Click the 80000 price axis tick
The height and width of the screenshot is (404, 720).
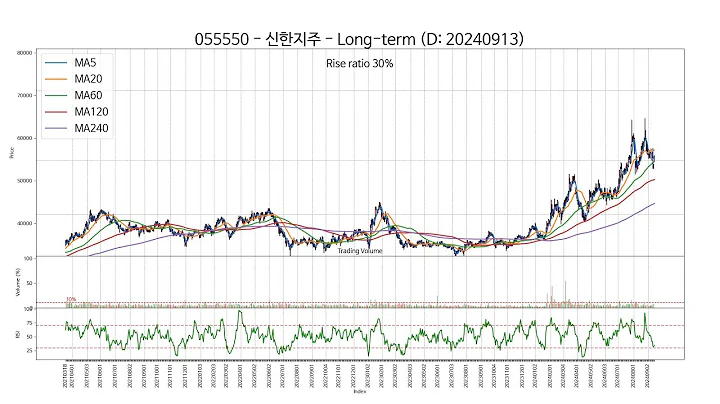coord(25,53)
